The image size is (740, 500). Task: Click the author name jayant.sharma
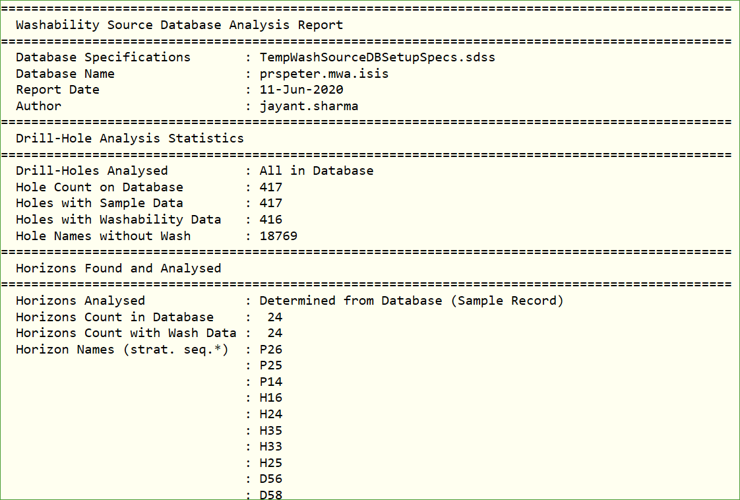308,105
